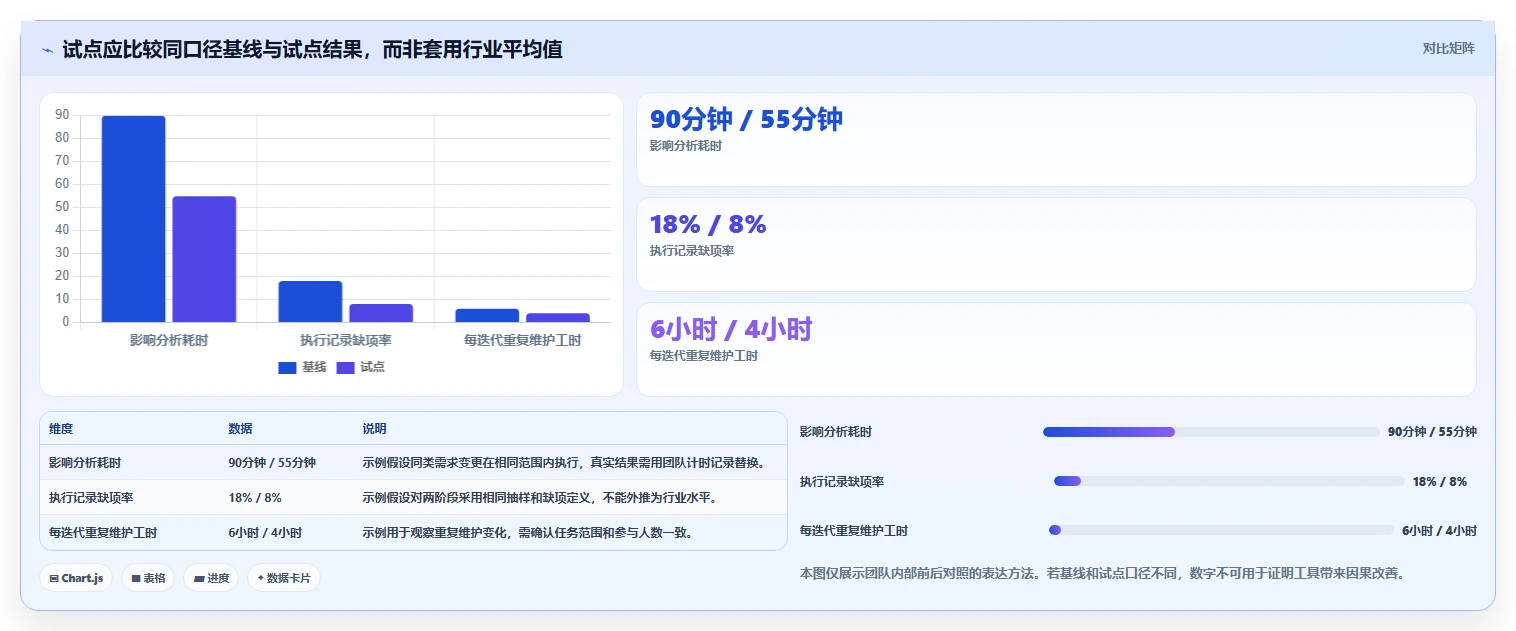The width and height of the screenshot is (1516, 631).
Task: Click chart x-axis label 影响分析耗时
Action: 169,340
